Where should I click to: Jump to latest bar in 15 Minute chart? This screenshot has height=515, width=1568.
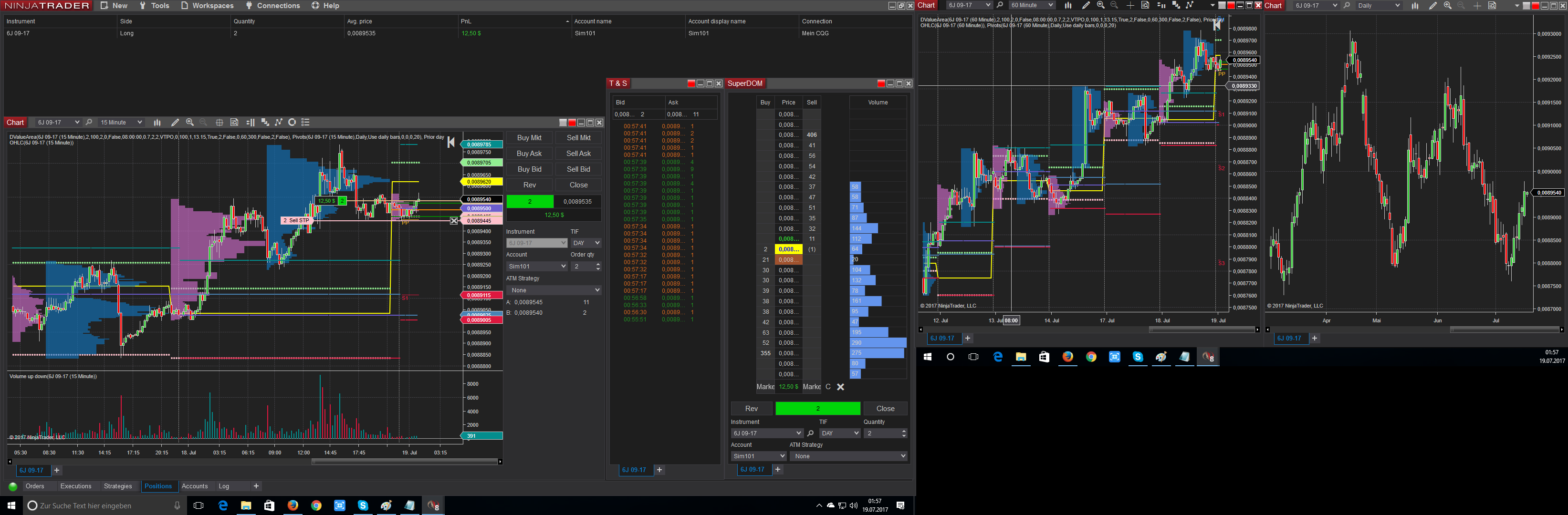coord(451,142)
